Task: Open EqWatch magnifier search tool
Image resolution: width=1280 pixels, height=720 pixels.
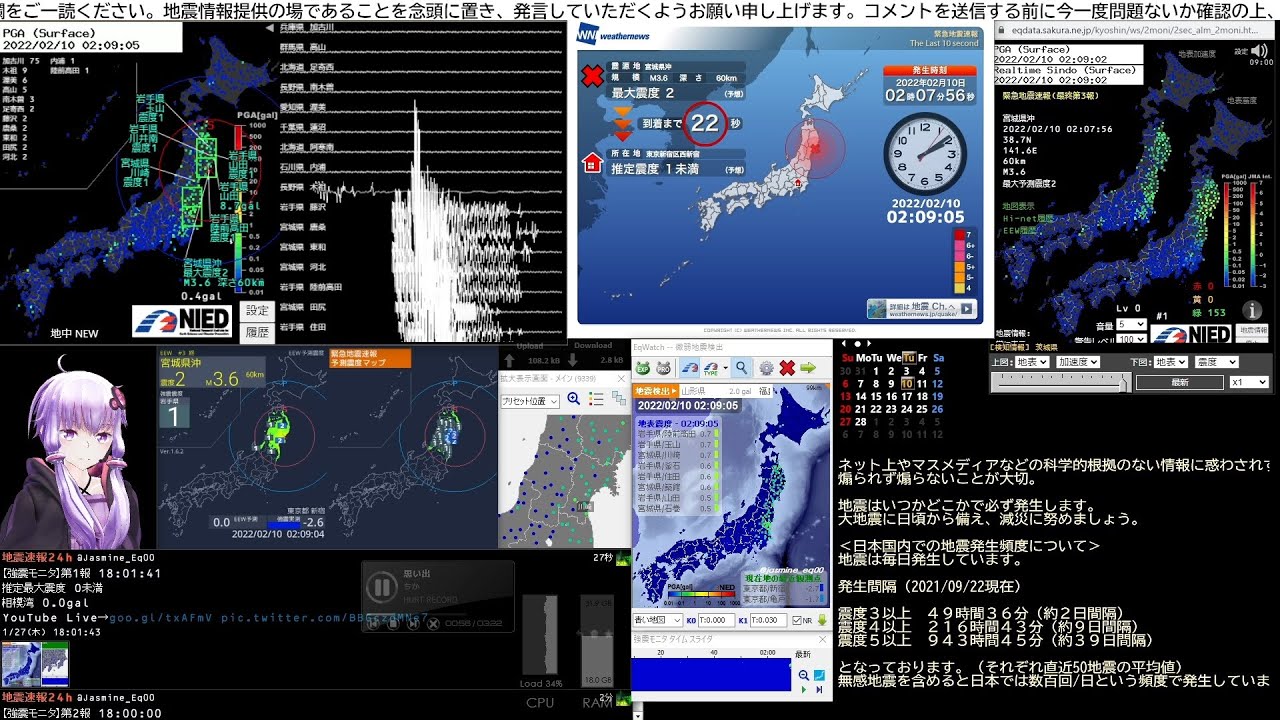Action: pyautogui.click(x=742, y=368)
